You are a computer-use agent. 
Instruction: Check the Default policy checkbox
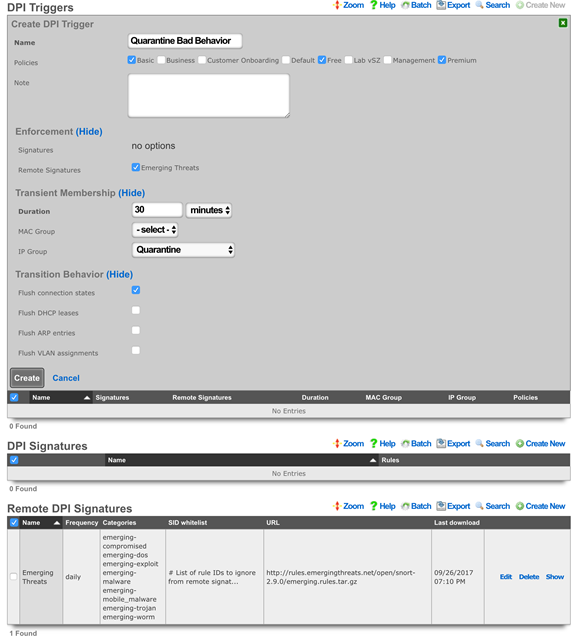(x=286, y=60)
